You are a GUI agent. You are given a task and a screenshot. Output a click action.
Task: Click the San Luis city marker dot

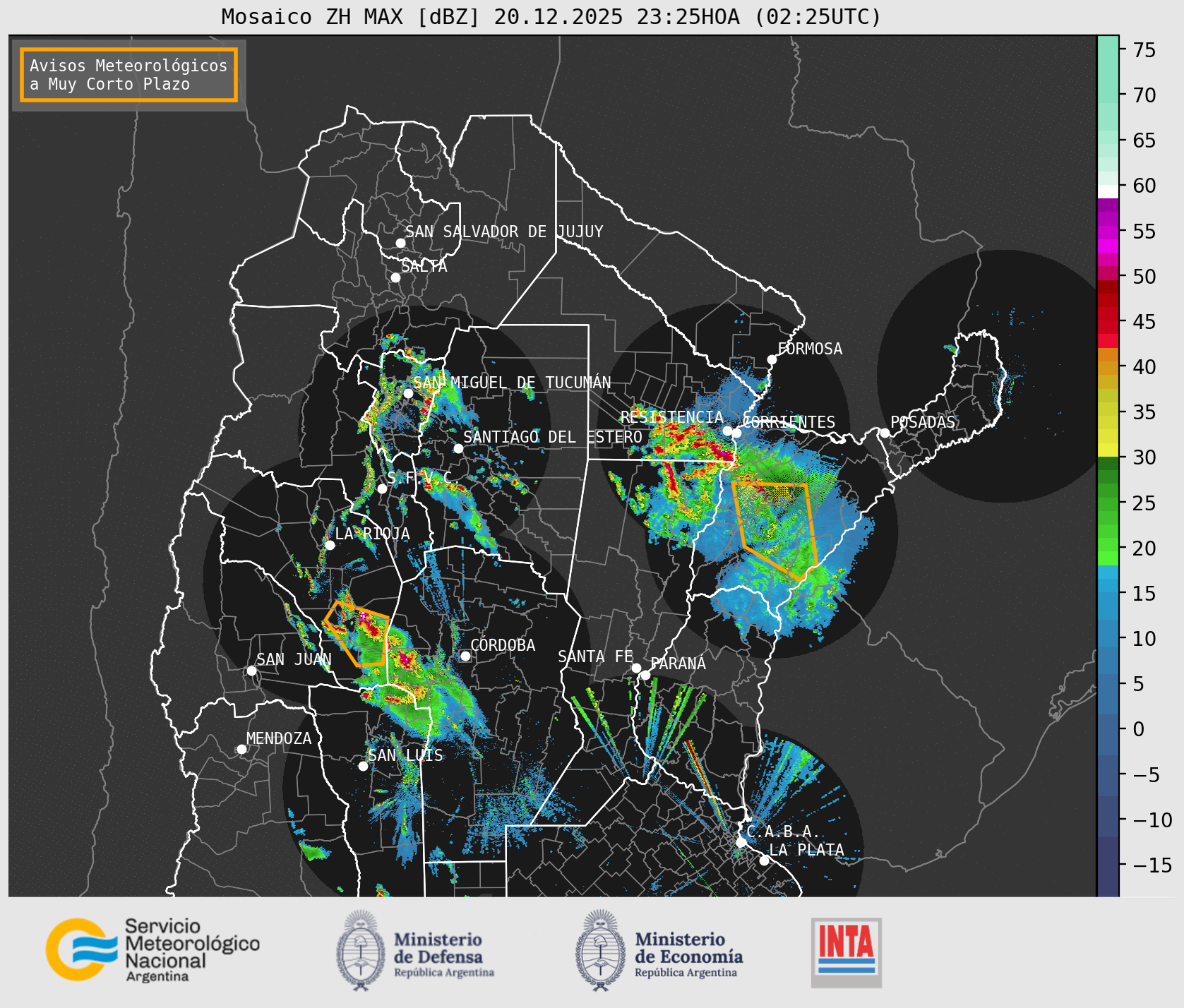click(x=363, y=766)
